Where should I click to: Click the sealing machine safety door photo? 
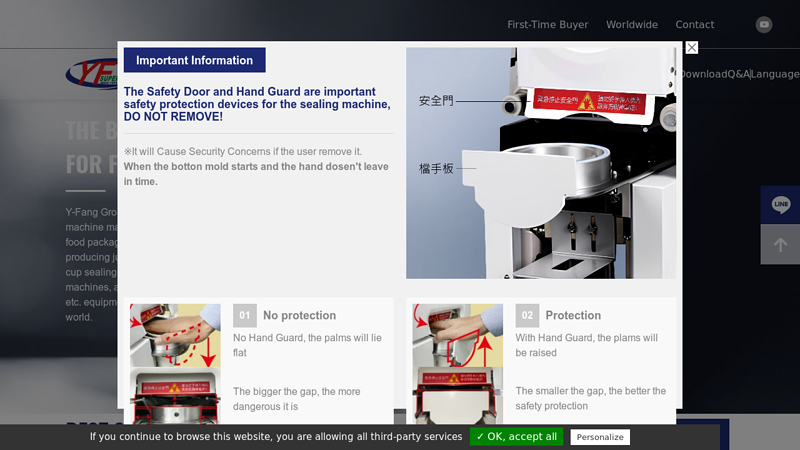pos(541,163)
